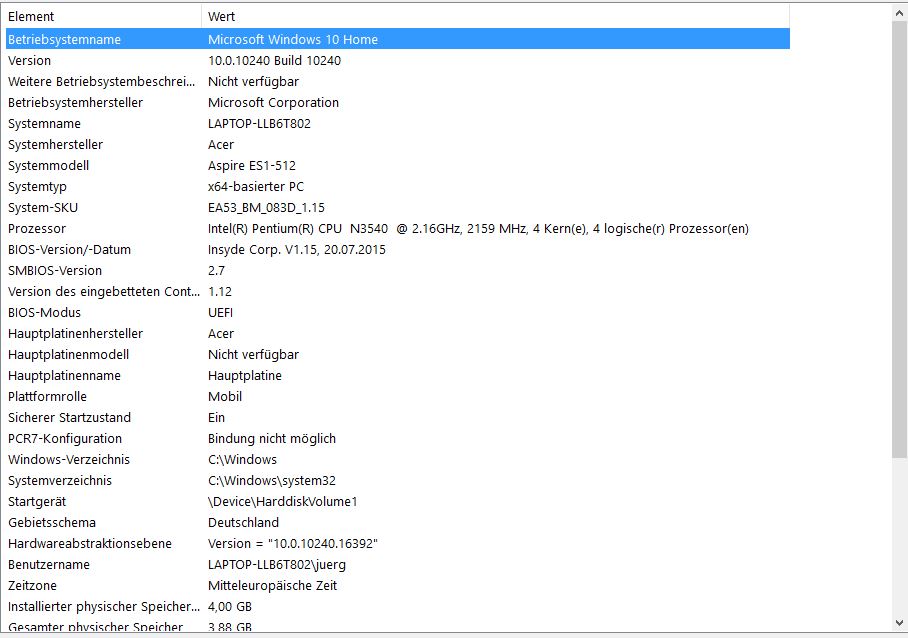Select the Systemmodell row label

click(48, 166)
